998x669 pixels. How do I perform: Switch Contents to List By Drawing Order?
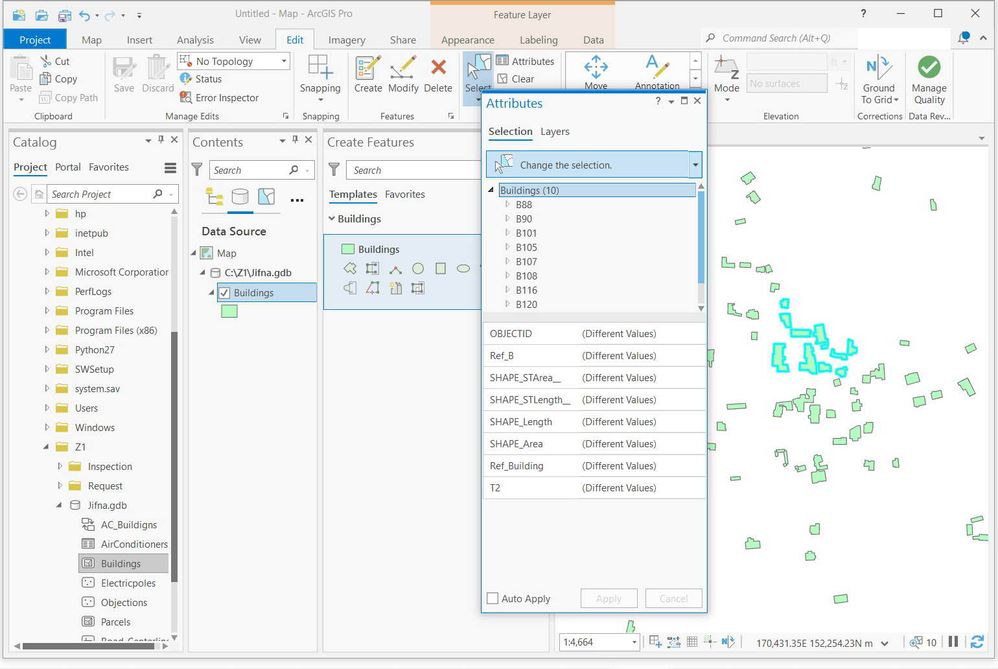coord(214,197)
